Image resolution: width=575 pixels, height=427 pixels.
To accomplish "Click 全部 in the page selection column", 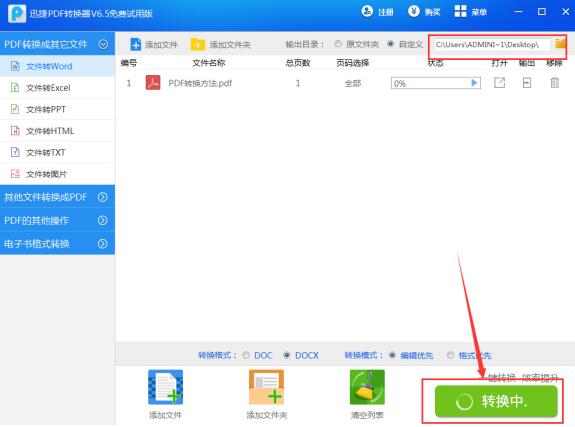I will coord(352,83).
